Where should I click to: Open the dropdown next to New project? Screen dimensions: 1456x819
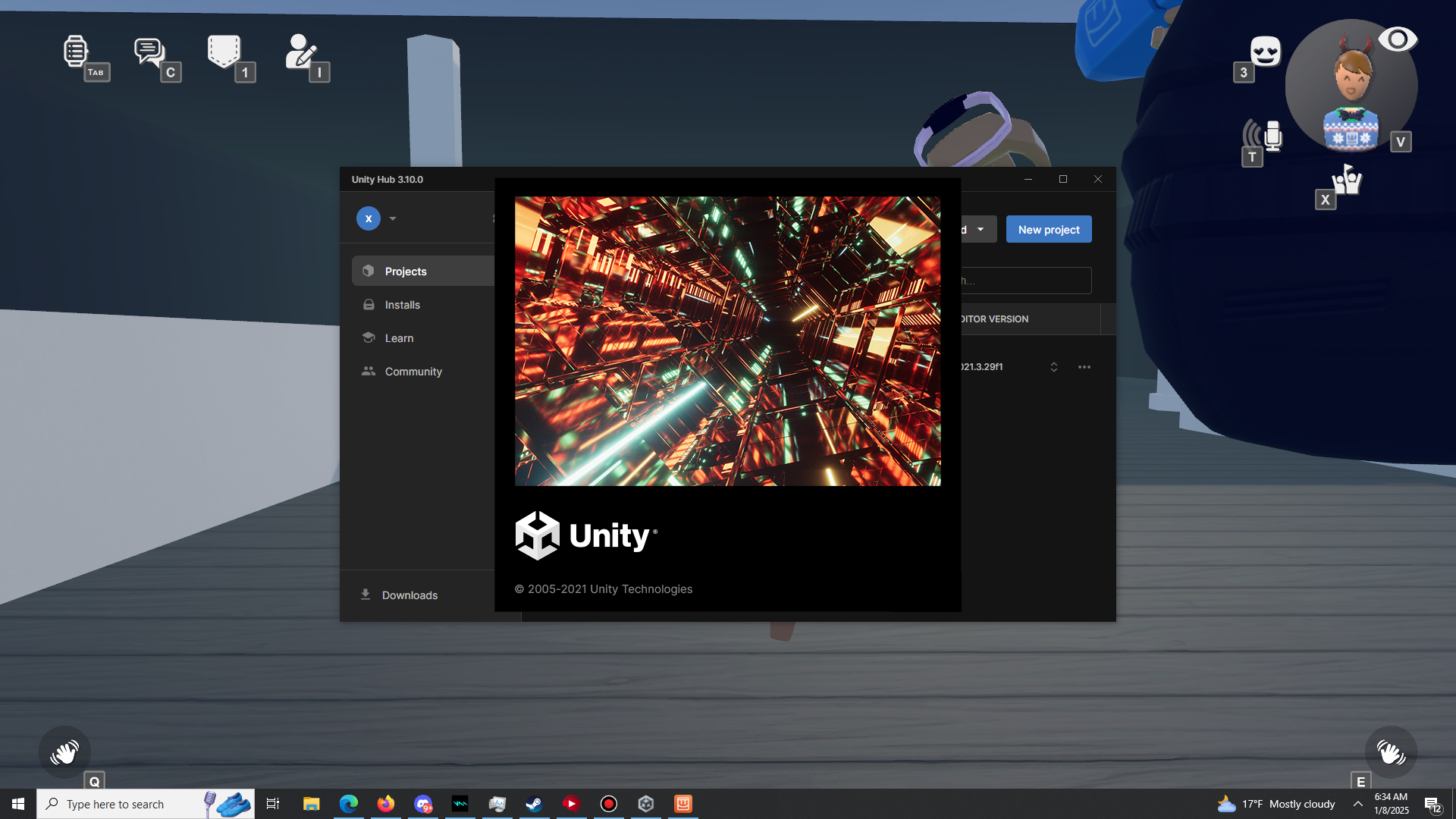(981, 229)
